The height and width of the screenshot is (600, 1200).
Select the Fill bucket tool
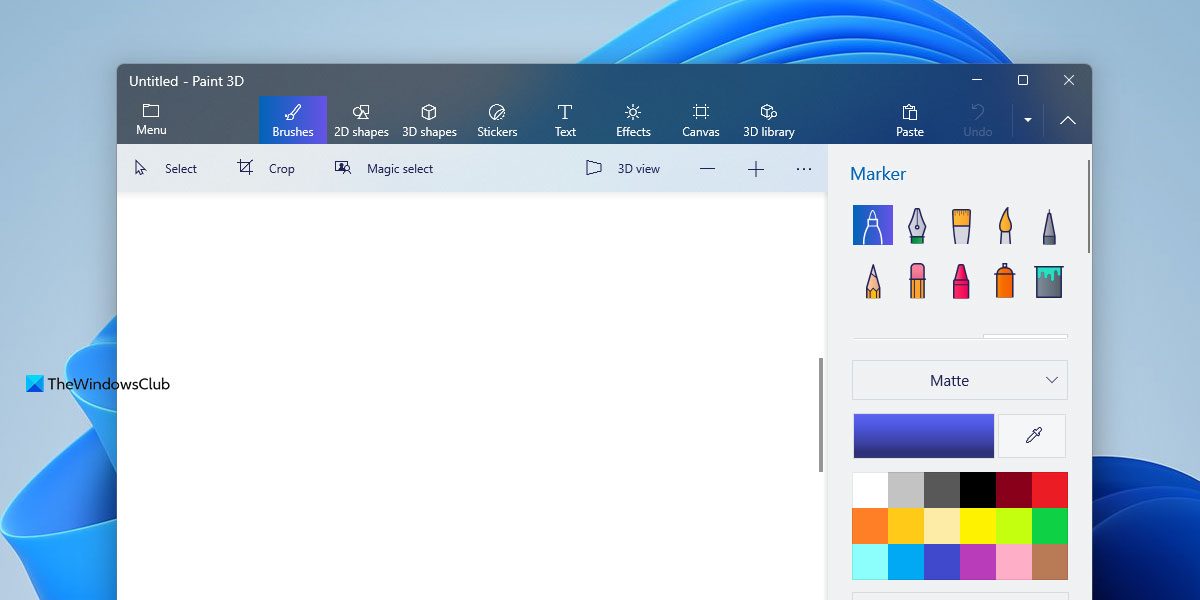(x=1047, y=280)
